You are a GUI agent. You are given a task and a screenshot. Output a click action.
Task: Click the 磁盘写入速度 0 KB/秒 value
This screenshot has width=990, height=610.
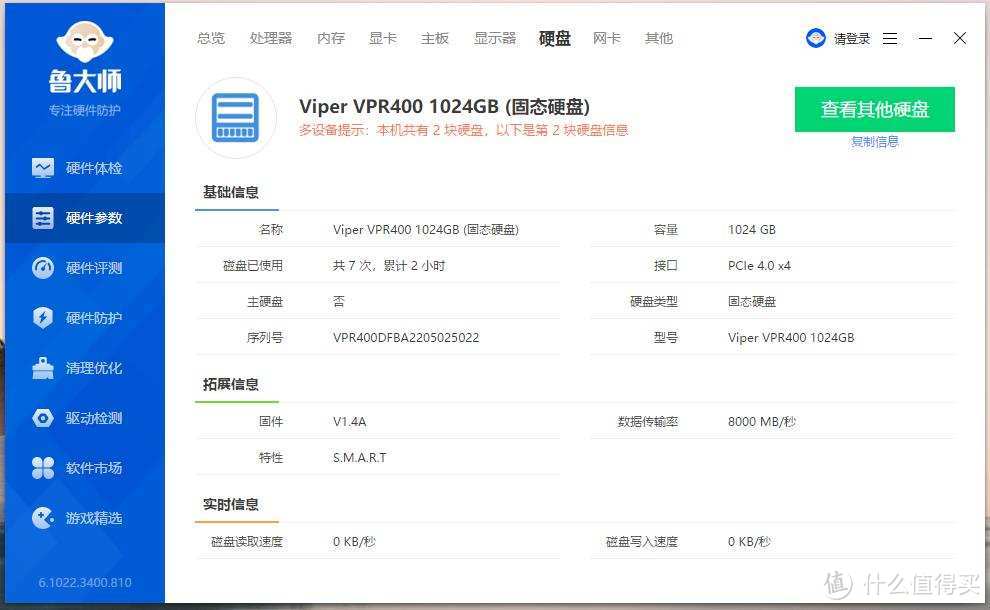(749, 542)
